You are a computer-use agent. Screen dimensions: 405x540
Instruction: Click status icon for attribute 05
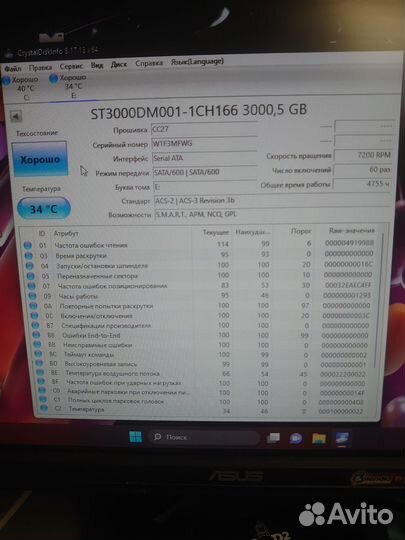[x=31, y=276]
